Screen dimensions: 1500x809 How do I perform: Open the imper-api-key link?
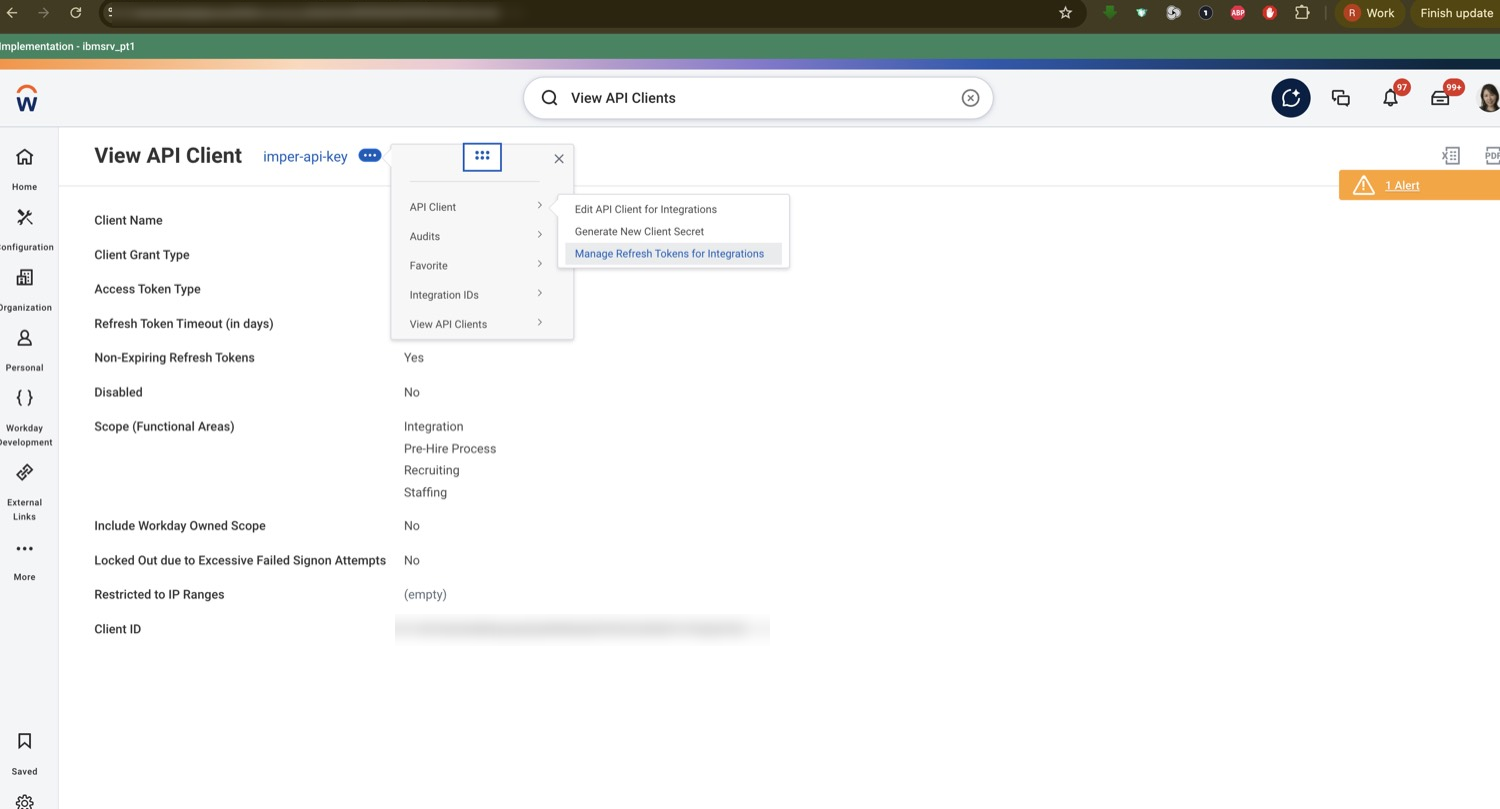(305, 156)
